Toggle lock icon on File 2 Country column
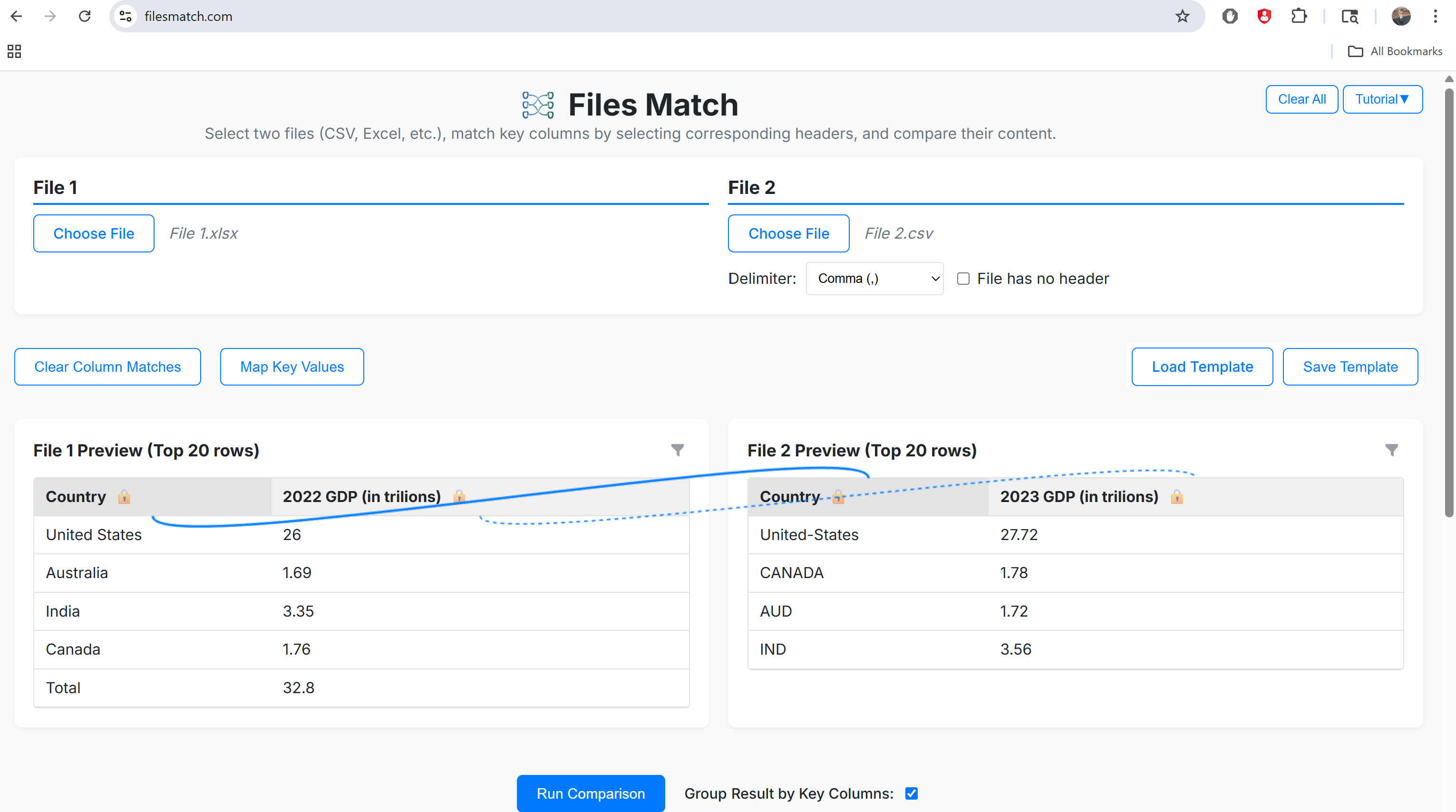Screen dimensions: 1456x812 tap(838, 497)
